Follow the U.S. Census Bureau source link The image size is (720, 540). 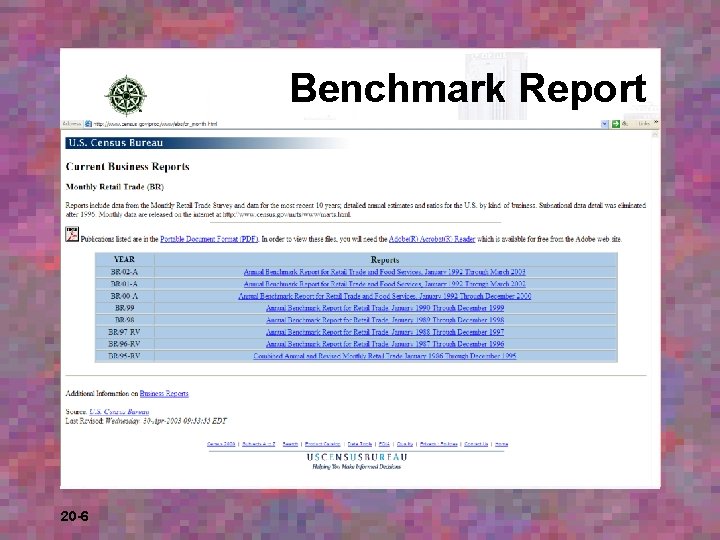[119, 412]
